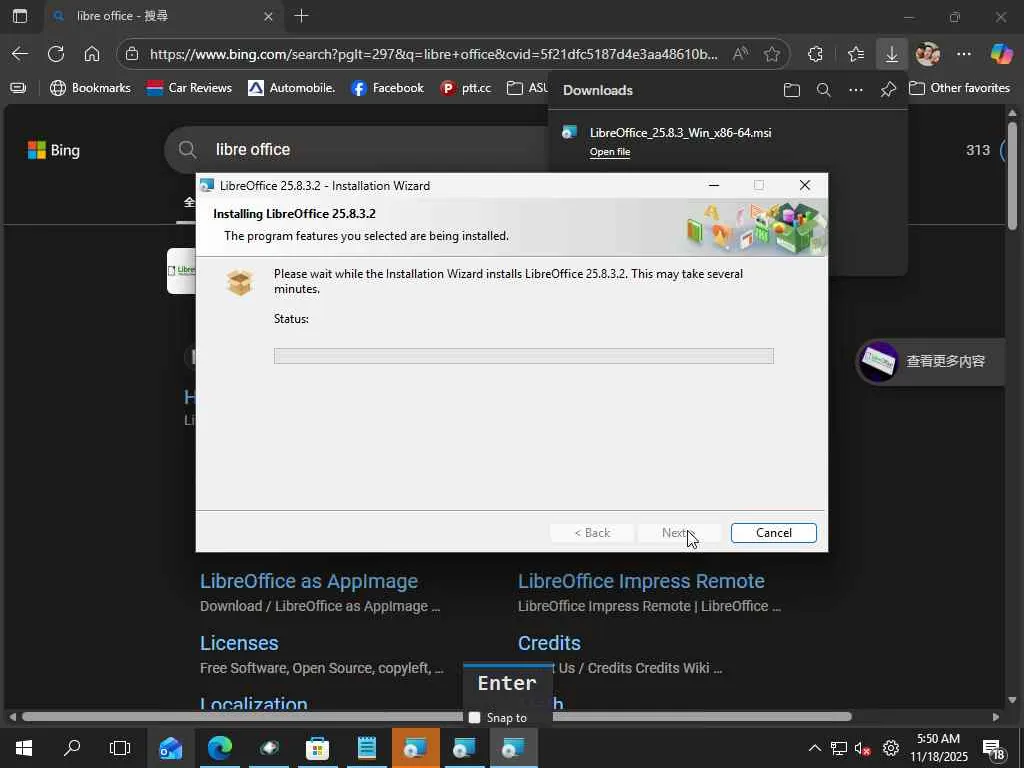Pin the Downloads panel
Screen dimensions: 1024x768
888,90
